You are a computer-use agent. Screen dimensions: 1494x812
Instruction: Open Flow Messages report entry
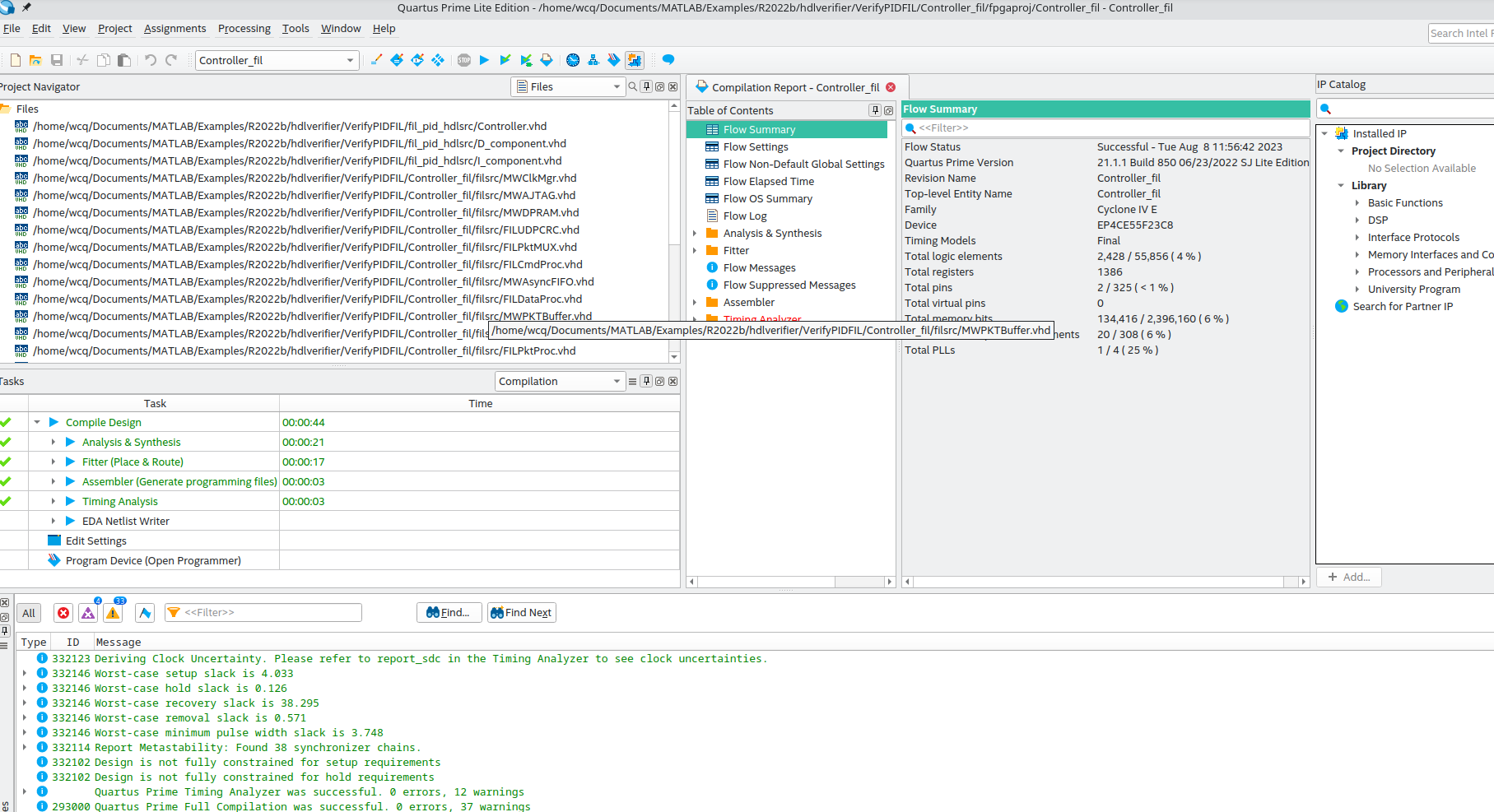pyautogui.click(x=759, y=267)
